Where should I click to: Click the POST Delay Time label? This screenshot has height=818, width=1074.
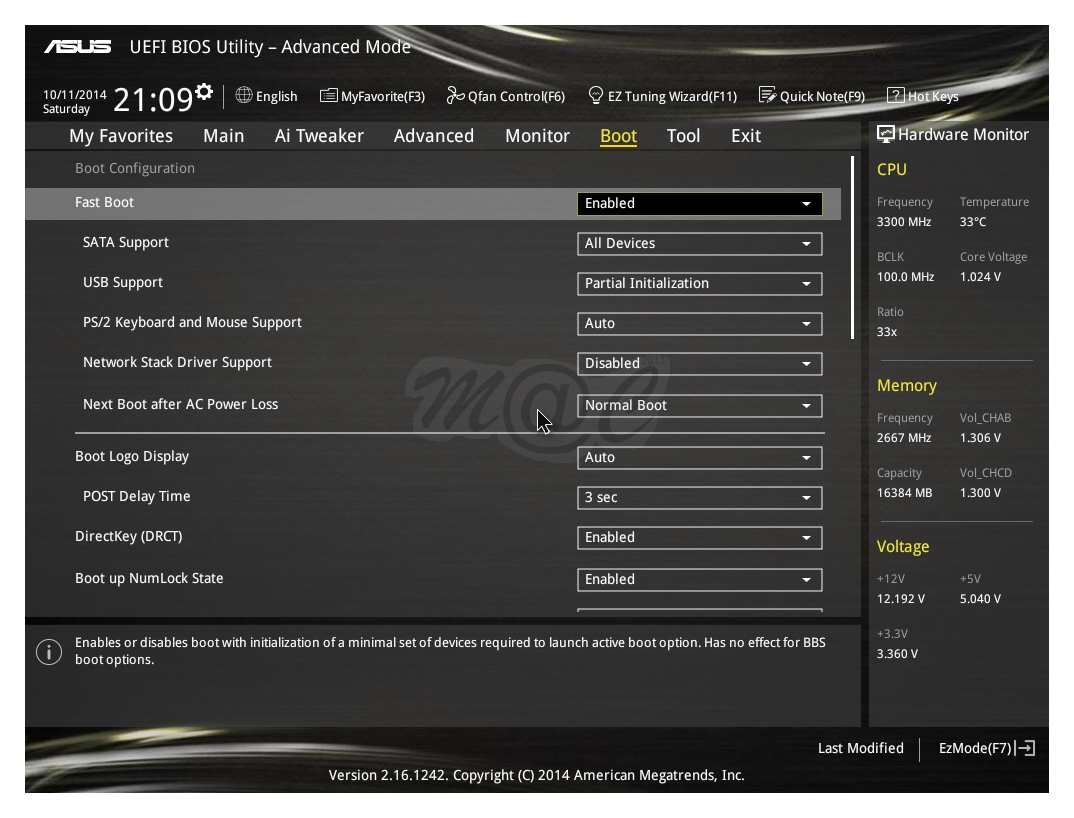136,496
